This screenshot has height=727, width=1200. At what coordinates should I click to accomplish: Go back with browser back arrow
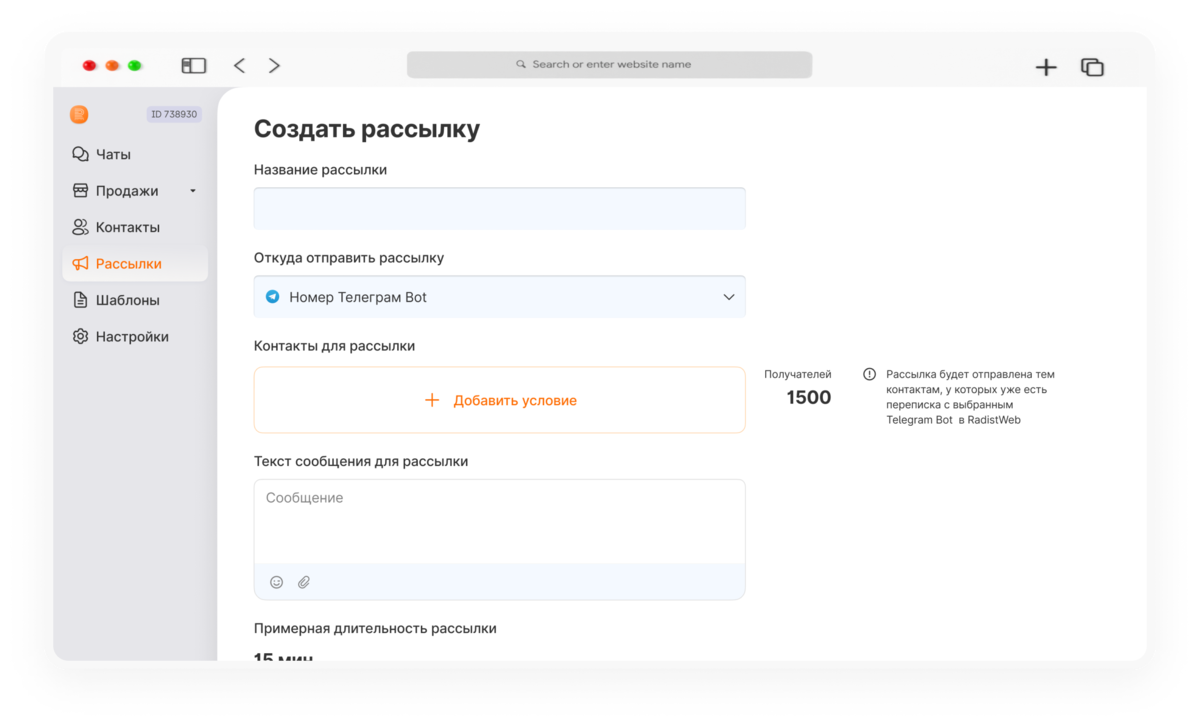[239, 66]
